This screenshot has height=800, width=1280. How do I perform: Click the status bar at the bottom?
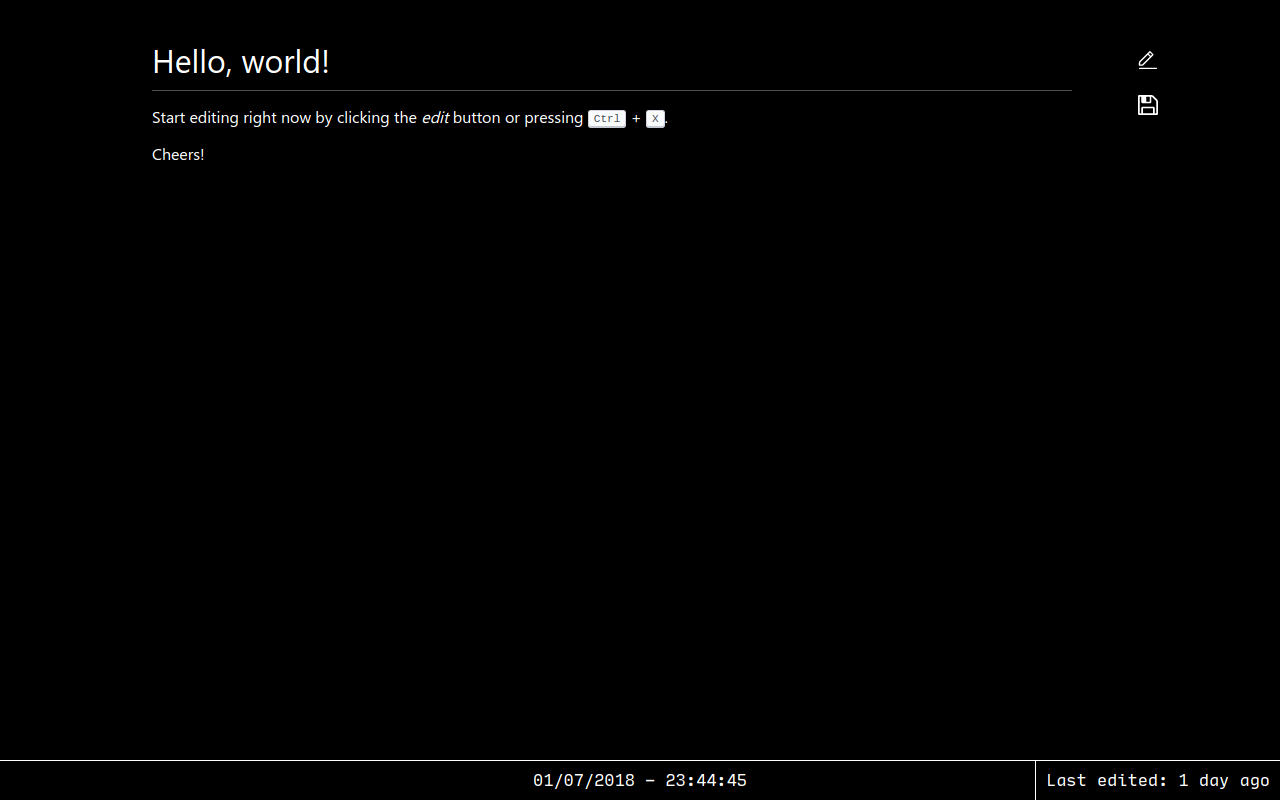coord(640,780)
